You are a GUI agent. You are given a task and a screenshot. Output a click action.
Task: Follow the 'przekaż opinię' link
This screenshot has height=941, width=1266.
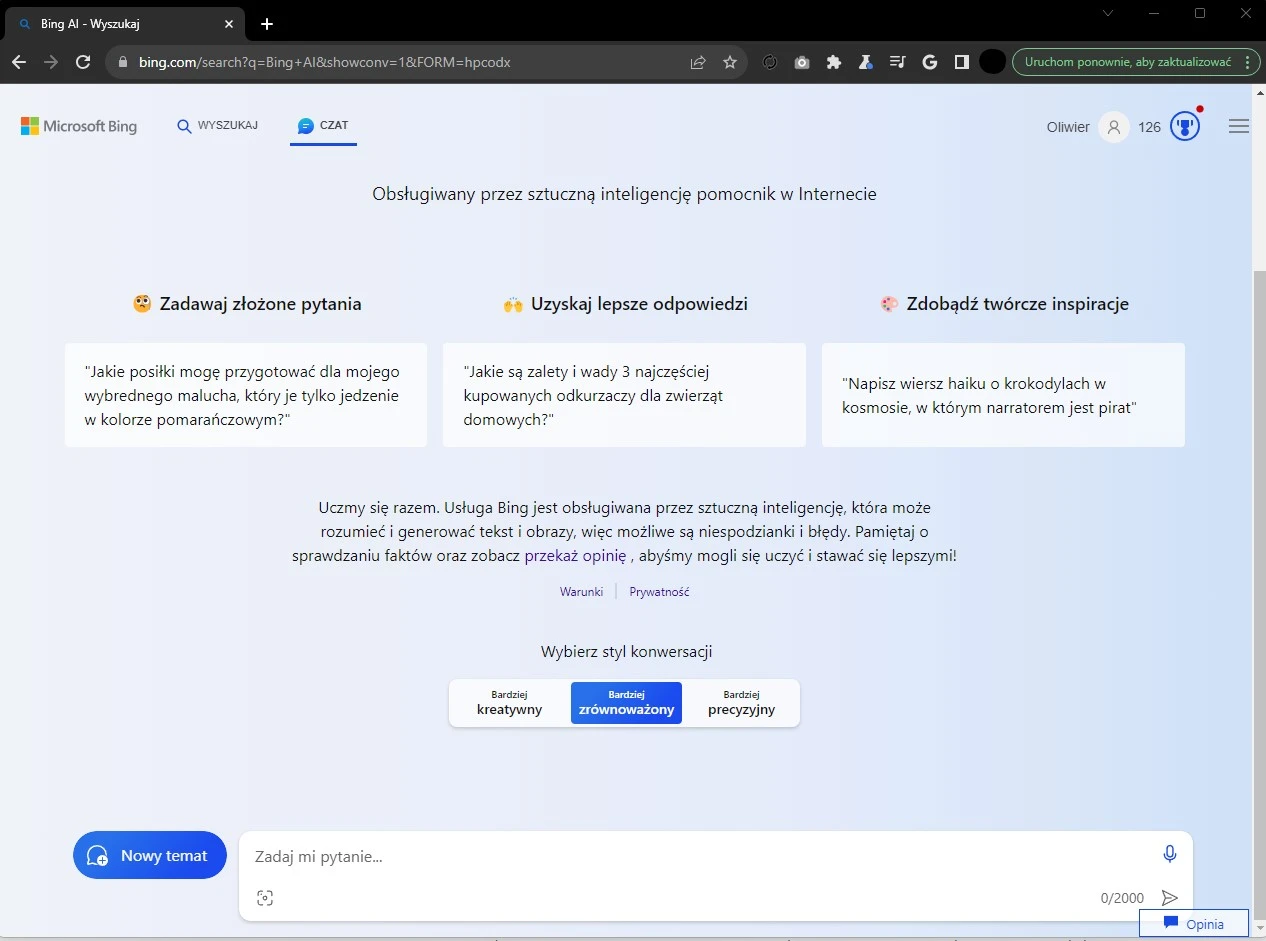(x=575, y=556)
